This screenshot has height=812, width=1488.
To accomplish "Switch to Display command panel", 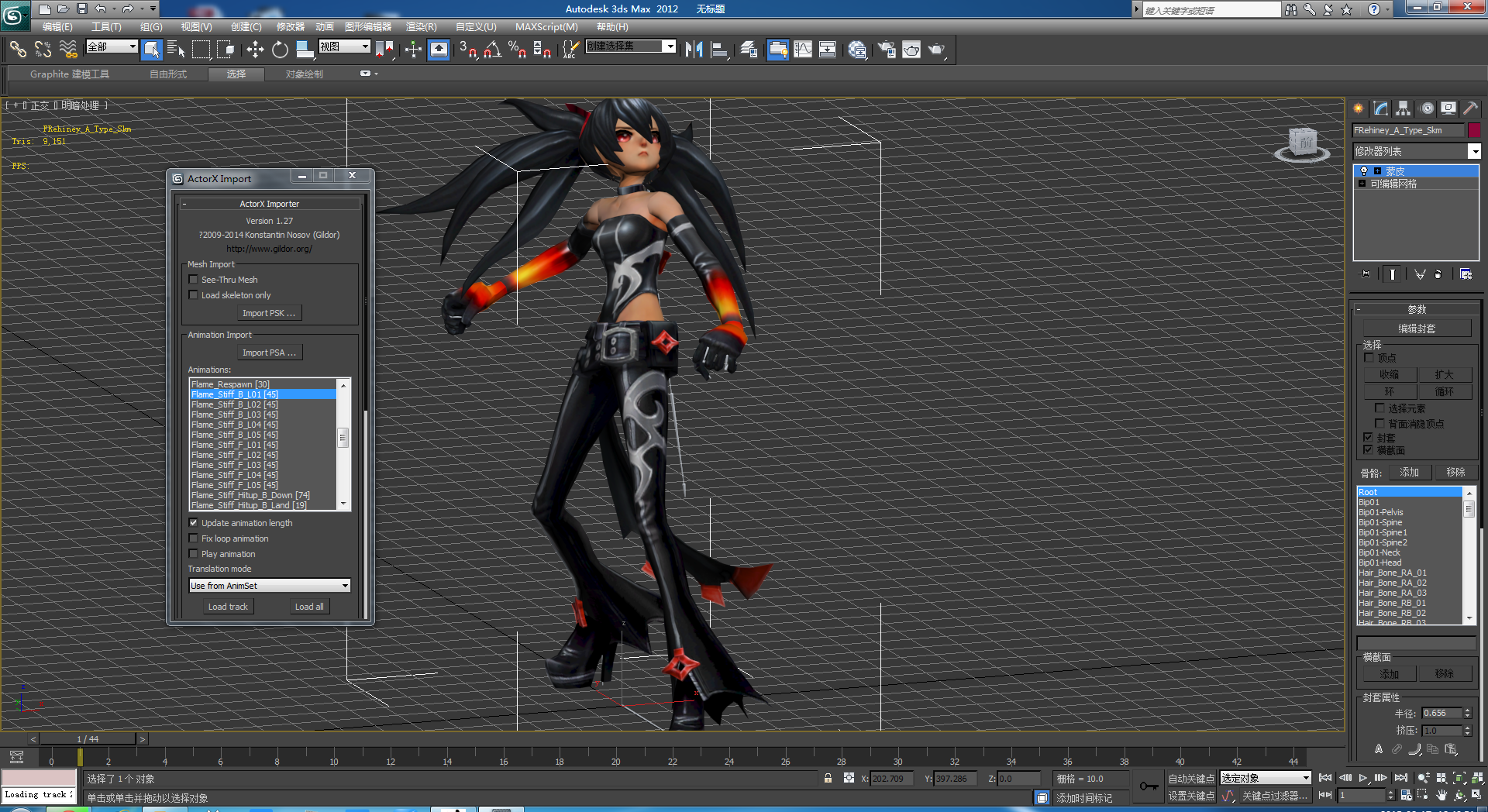I will [1448, 108].
